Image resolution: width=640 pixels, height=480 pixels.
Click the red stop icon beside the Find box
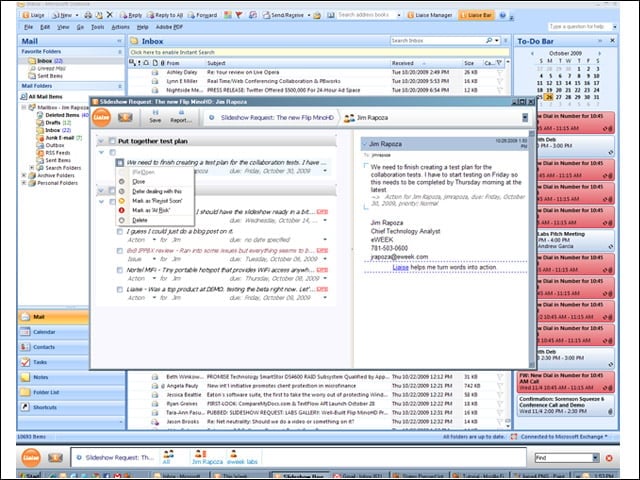click(x=609, y=458)
